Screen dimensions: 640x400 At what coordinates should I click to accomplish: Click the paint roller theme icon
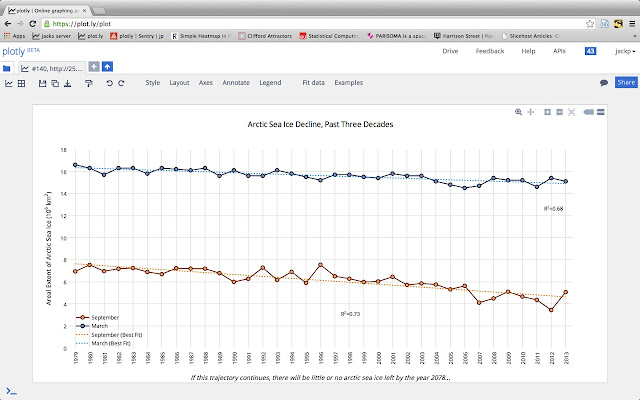coord(89,83)
